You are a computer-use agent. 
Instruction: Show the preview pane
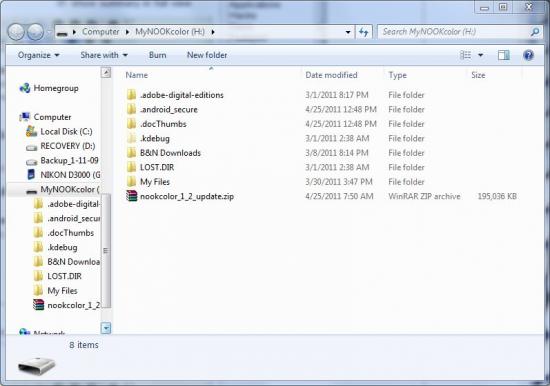click(504, 55)
